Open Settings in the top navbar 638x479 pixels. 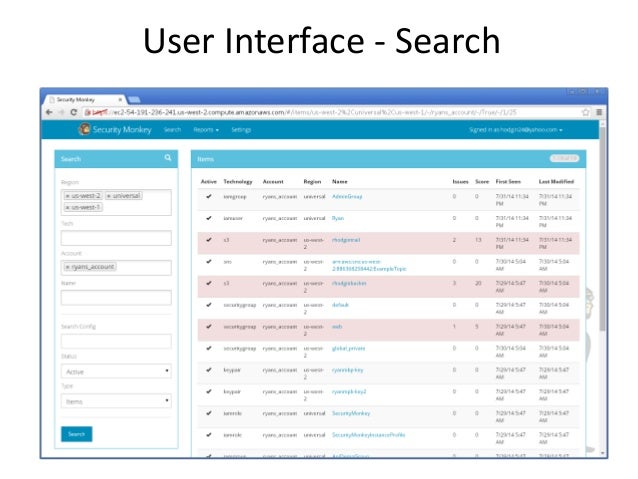click(241, 130)
